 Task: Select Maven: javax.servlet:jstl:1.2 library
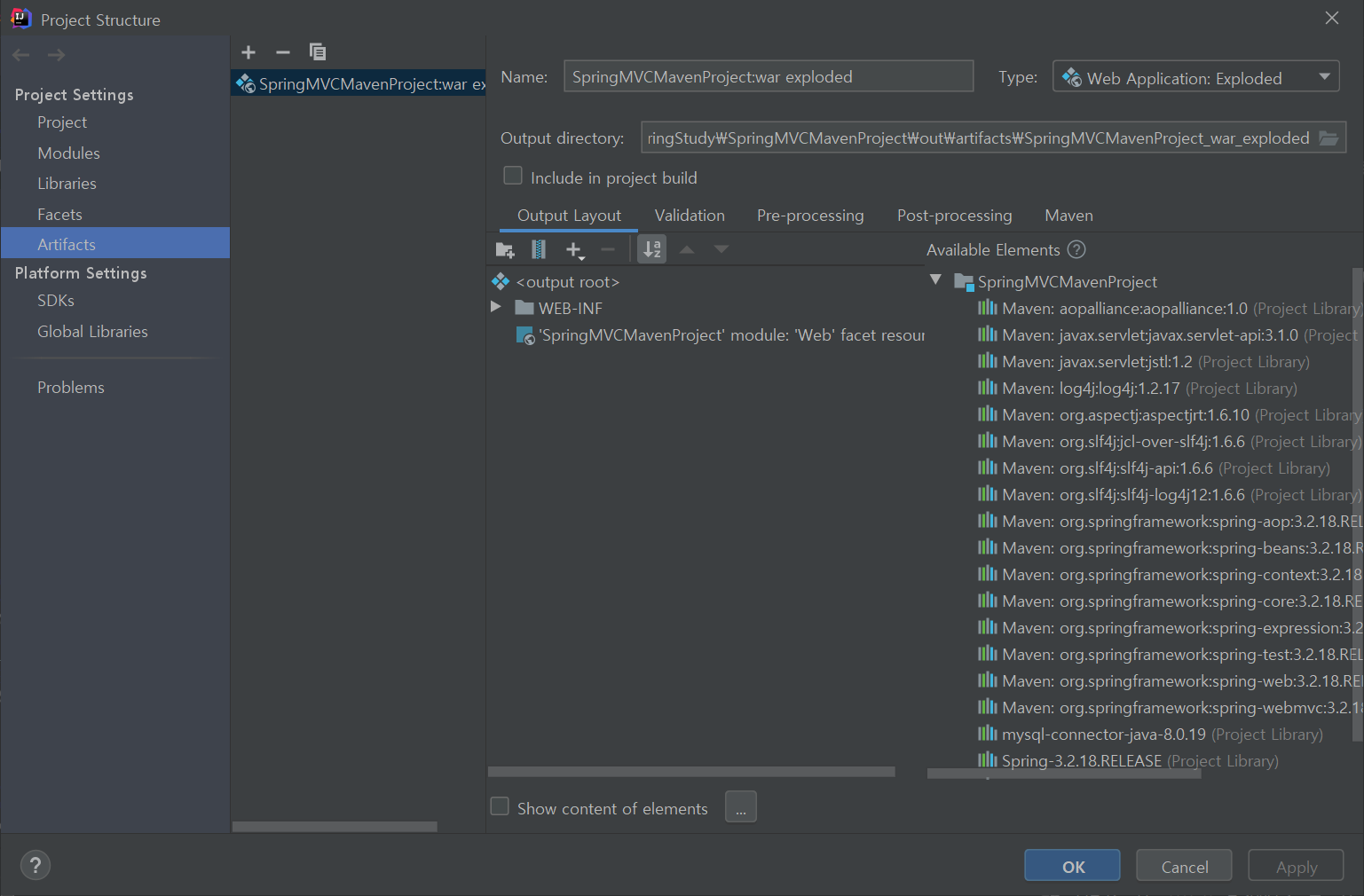click(x=1143, y=362)
